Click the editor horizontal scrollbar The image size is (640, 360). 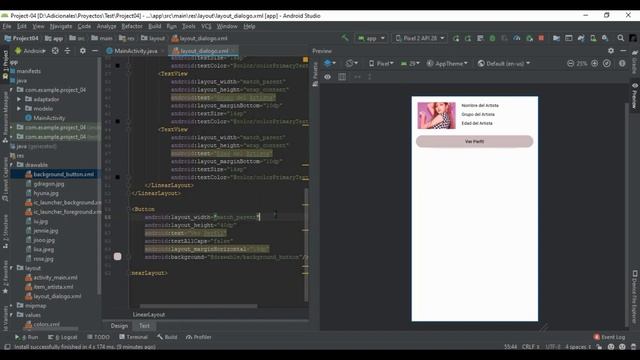(198, 306)
